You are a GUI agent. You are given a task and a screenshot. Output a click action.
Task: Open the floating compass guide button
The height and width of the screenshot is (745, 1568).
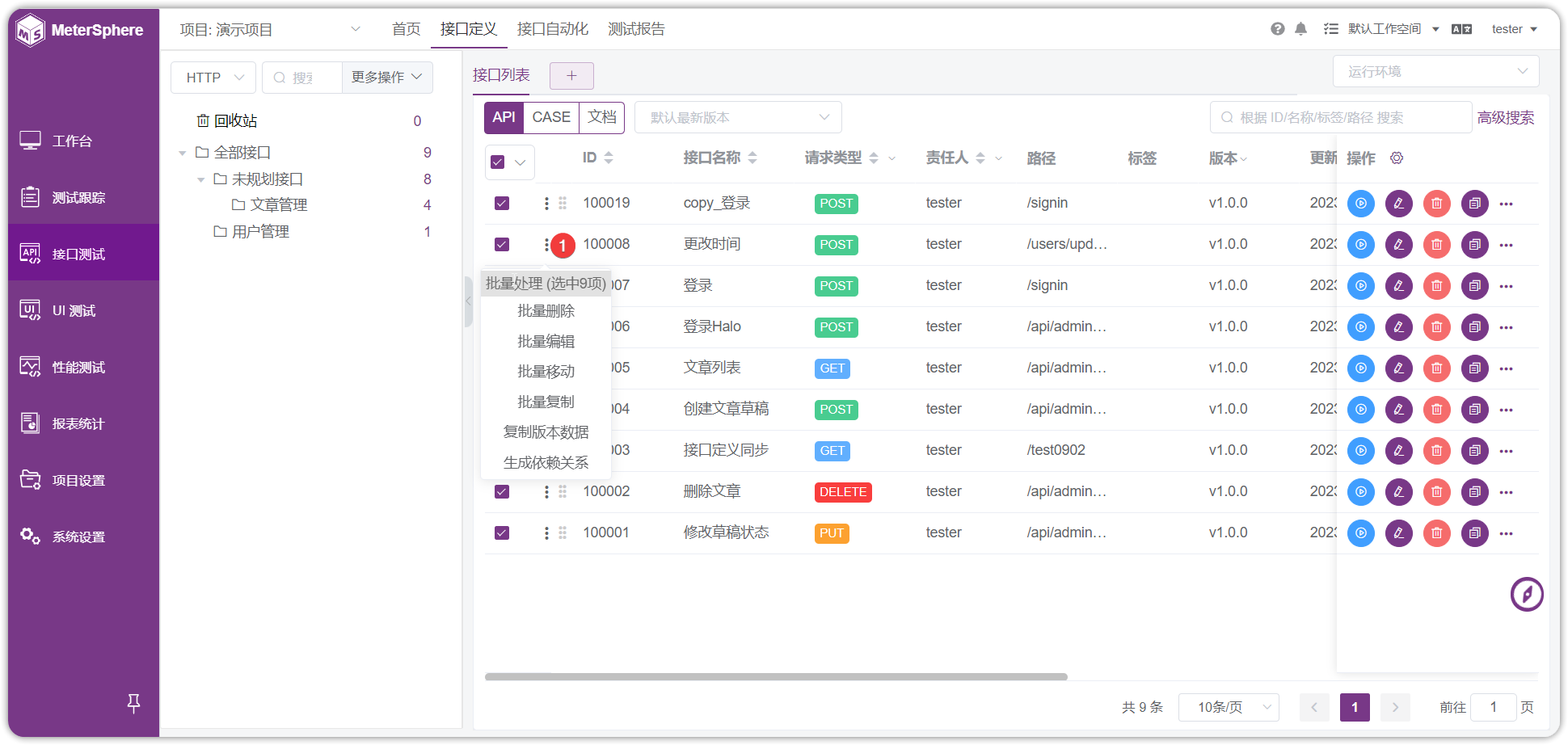point(1527,595)
